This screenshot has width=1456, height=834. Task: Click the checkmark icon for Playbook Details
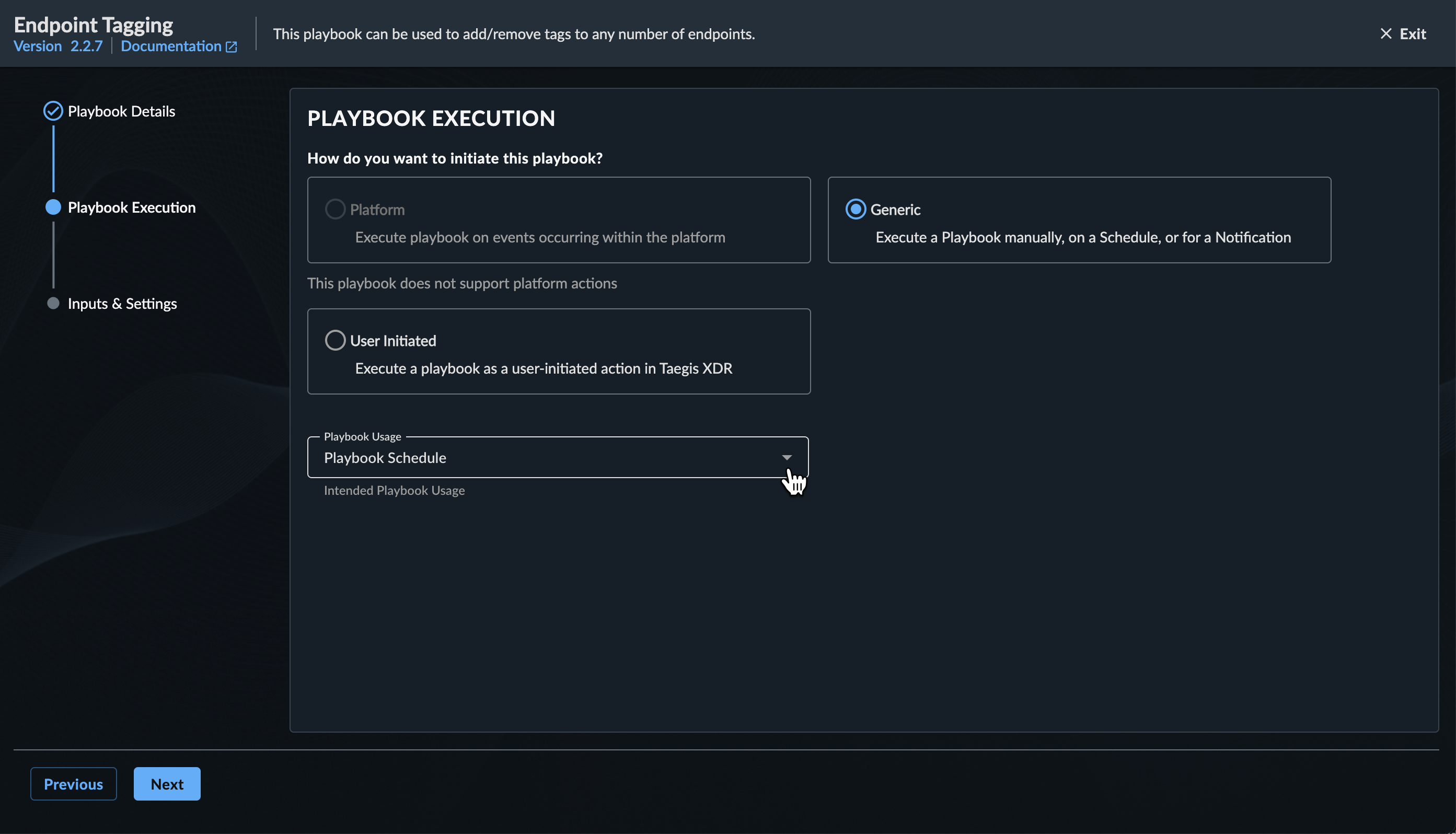click(53, 111)
